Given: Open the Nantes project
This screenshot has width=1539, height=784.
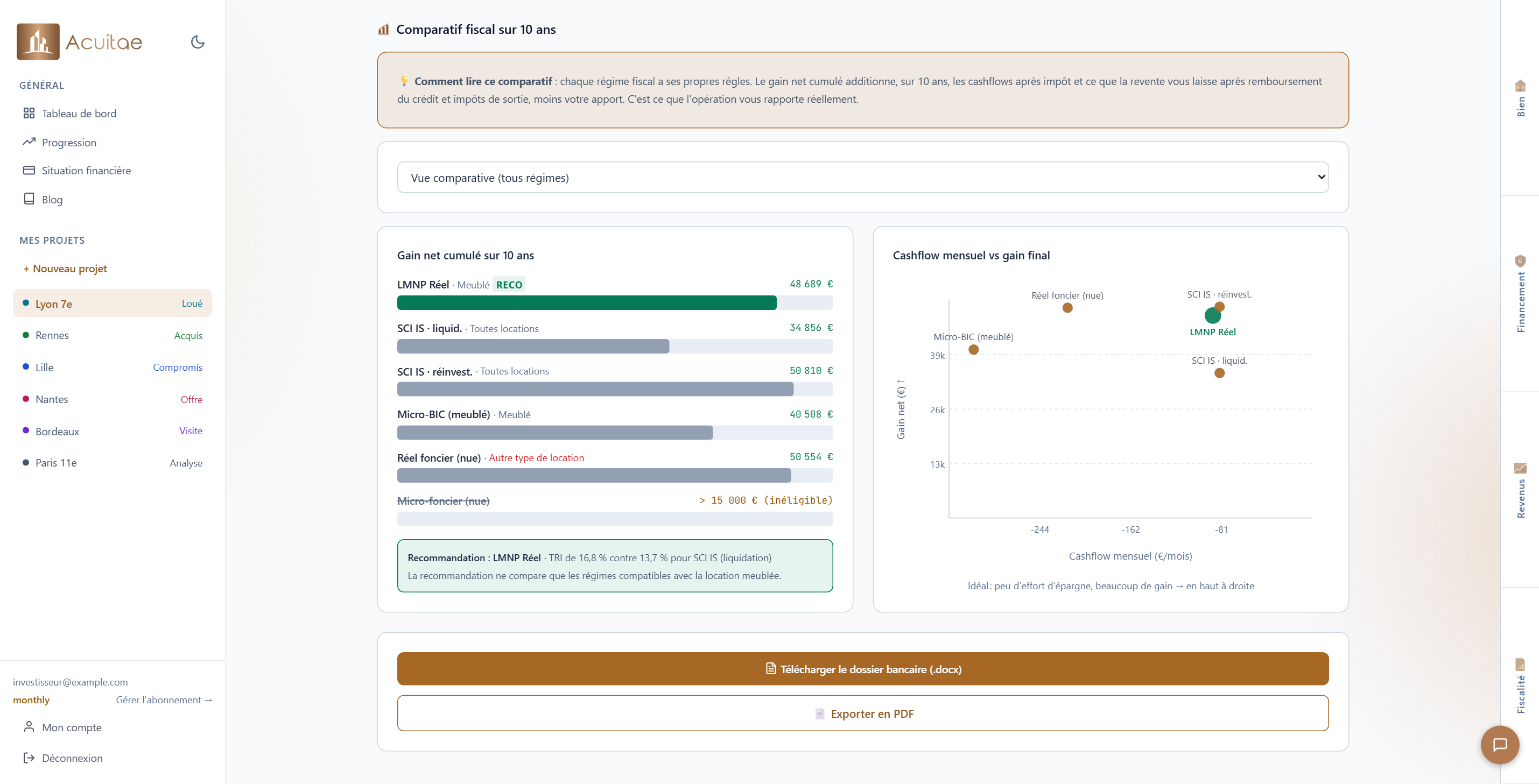Looking at the screenshot, I should [x=113, y=399].
